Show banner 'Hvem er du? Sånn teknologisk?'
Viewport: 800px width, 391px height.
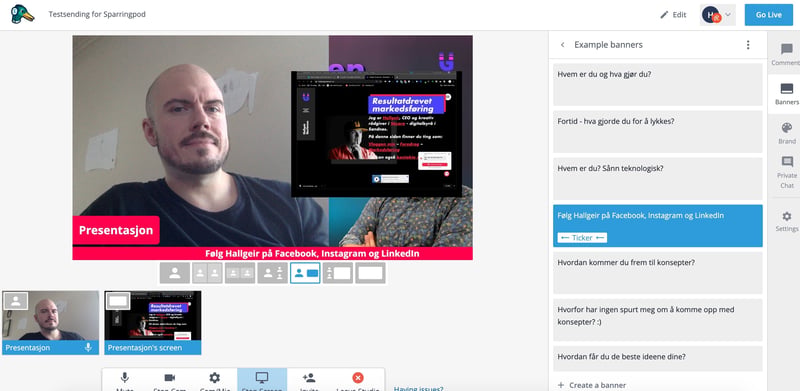[658, 179]
